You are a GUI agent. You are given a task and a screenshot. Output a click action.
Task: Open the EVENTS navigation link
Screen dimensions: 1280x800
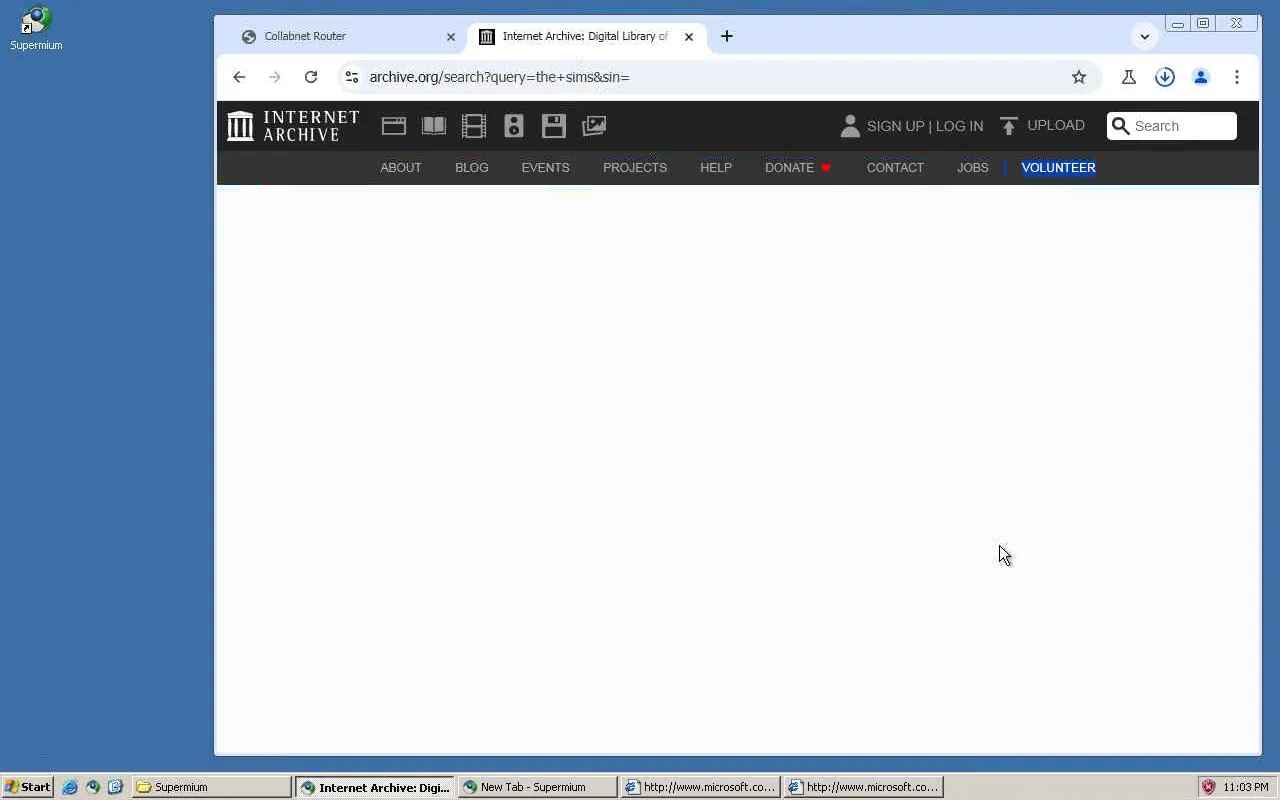pos(545,168)
